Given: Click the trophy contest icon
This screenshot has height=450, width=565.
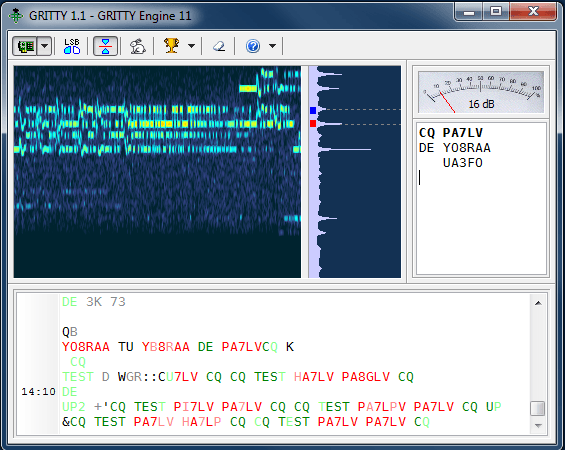Looking at the screenshot, I should (172, 46).
